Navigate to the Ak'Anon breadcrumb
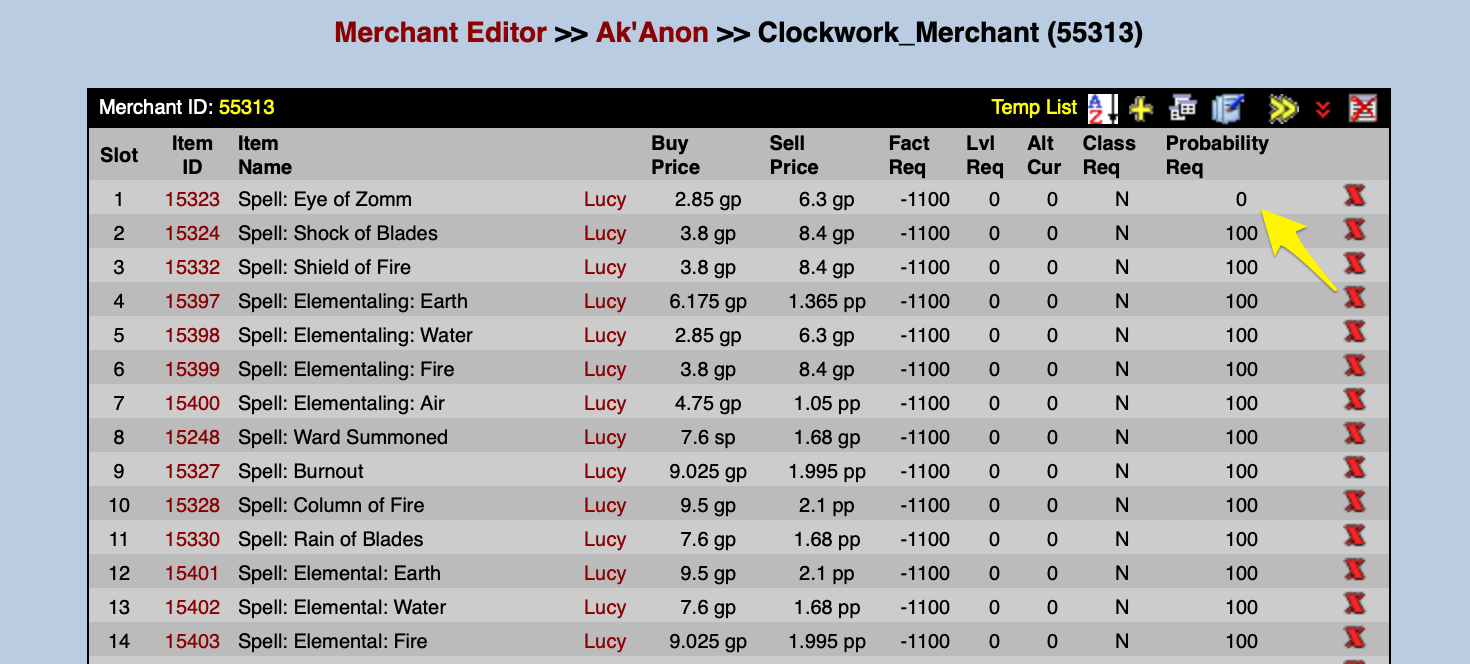Image resolution: width=1470 pixels, height=664 pixels. point(652,32)
